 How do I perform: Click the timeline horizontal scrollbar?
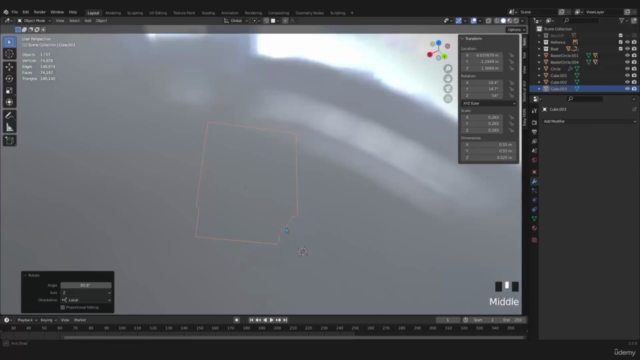tap(294, 337)
